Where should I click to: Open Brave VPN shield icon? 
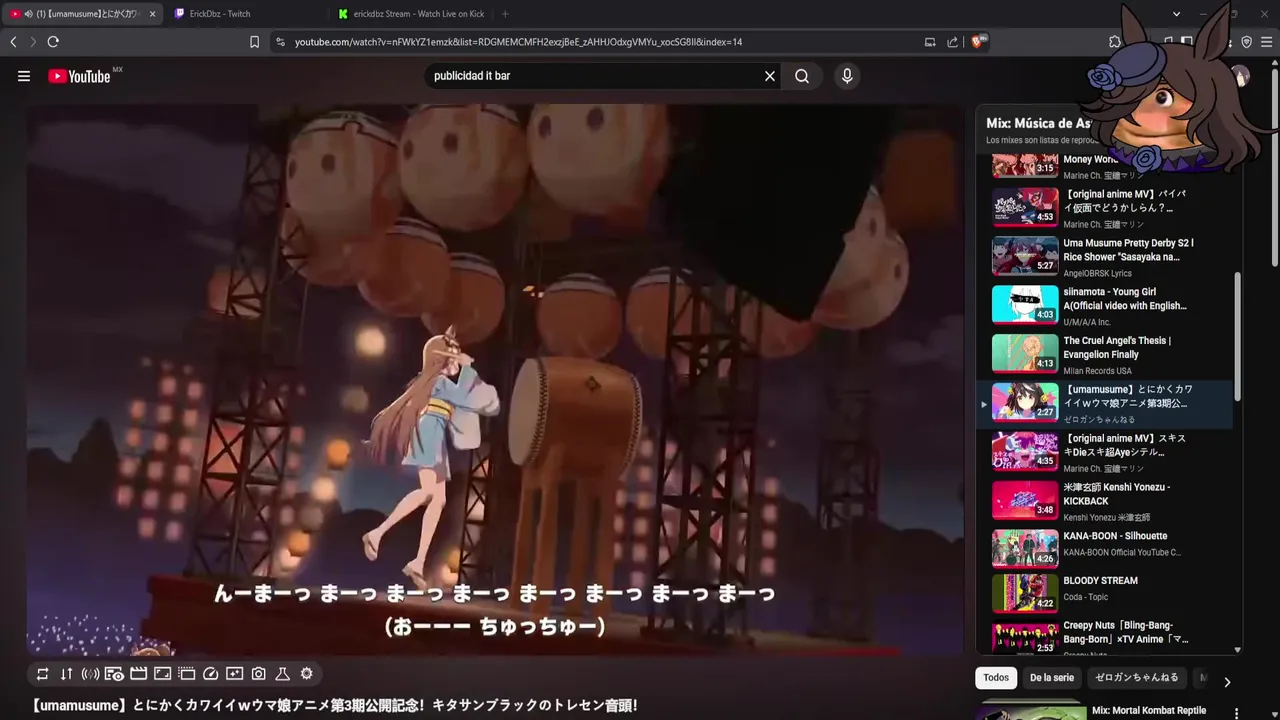point(1246,42)
